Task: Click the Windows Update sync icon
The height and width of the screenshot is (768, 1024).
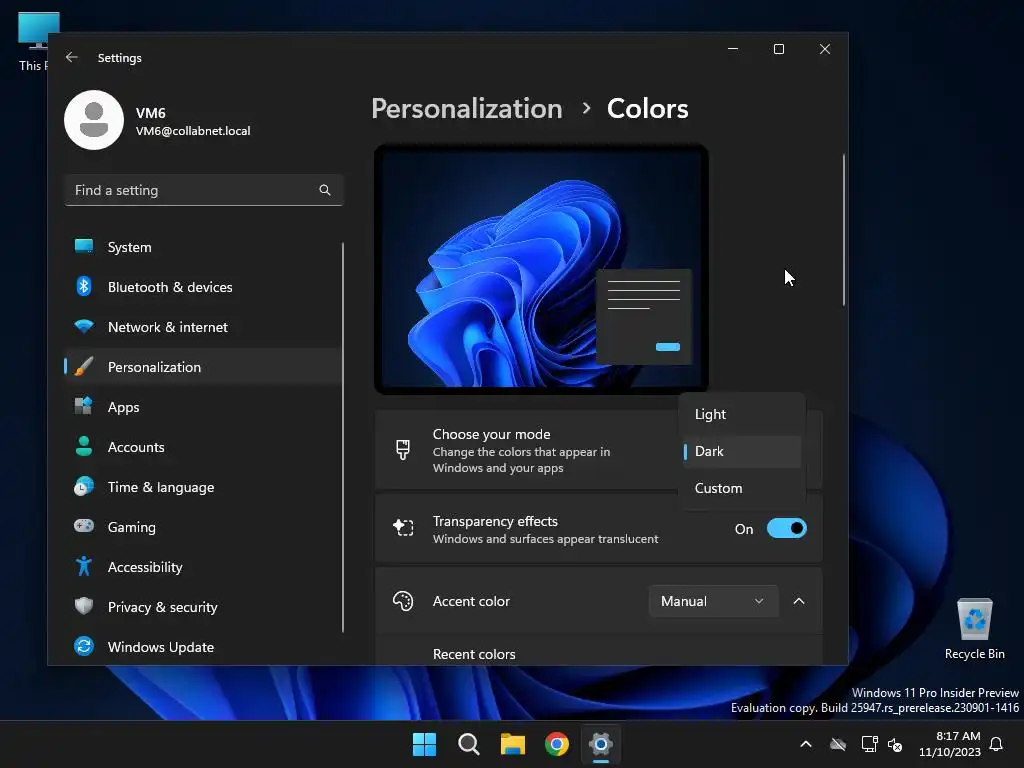Action: (84, 646)
